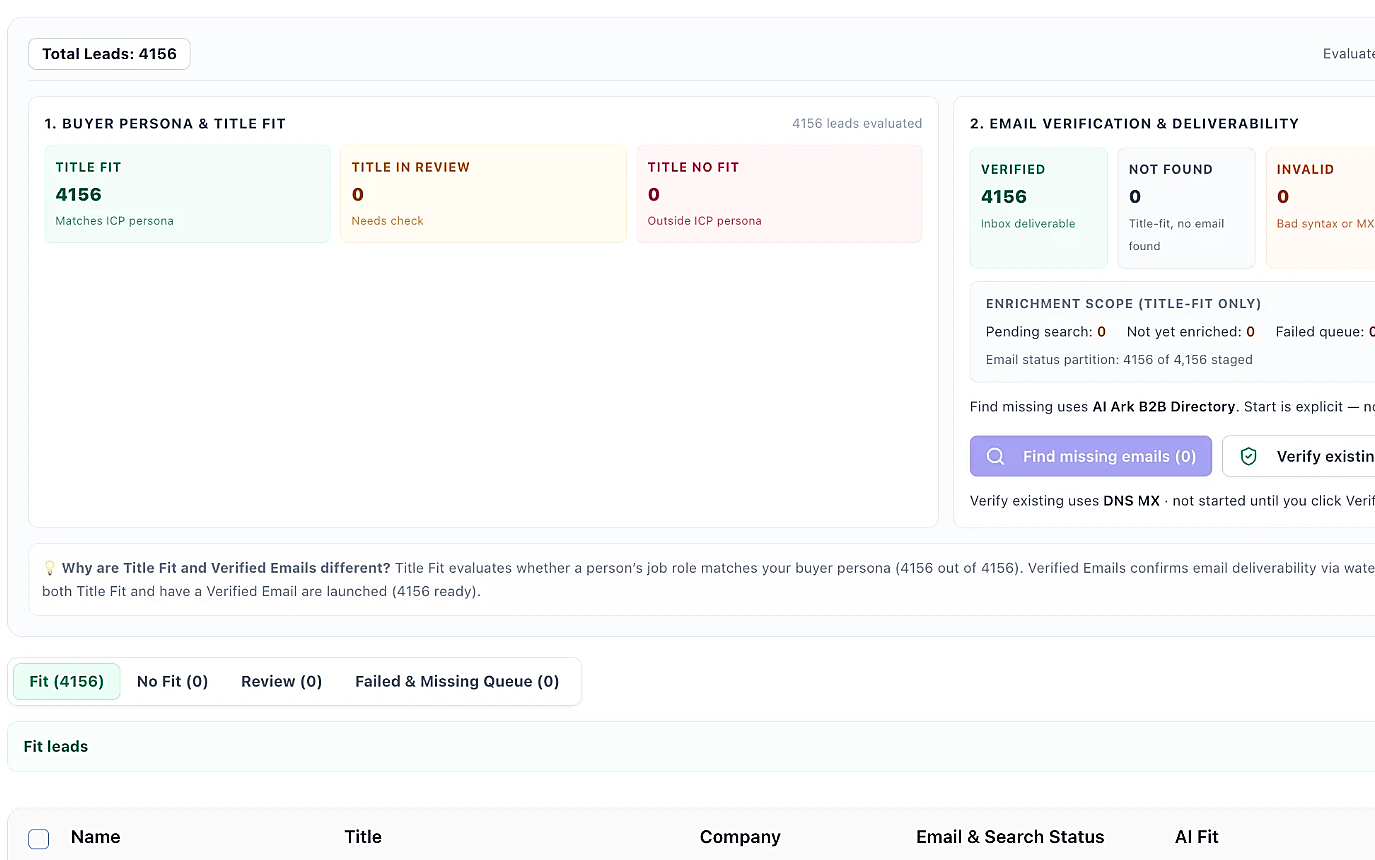Click the magnifier icon in Find missing emails
The height and width of the screenshot is (860, 1375).
(x=995, y=456)
